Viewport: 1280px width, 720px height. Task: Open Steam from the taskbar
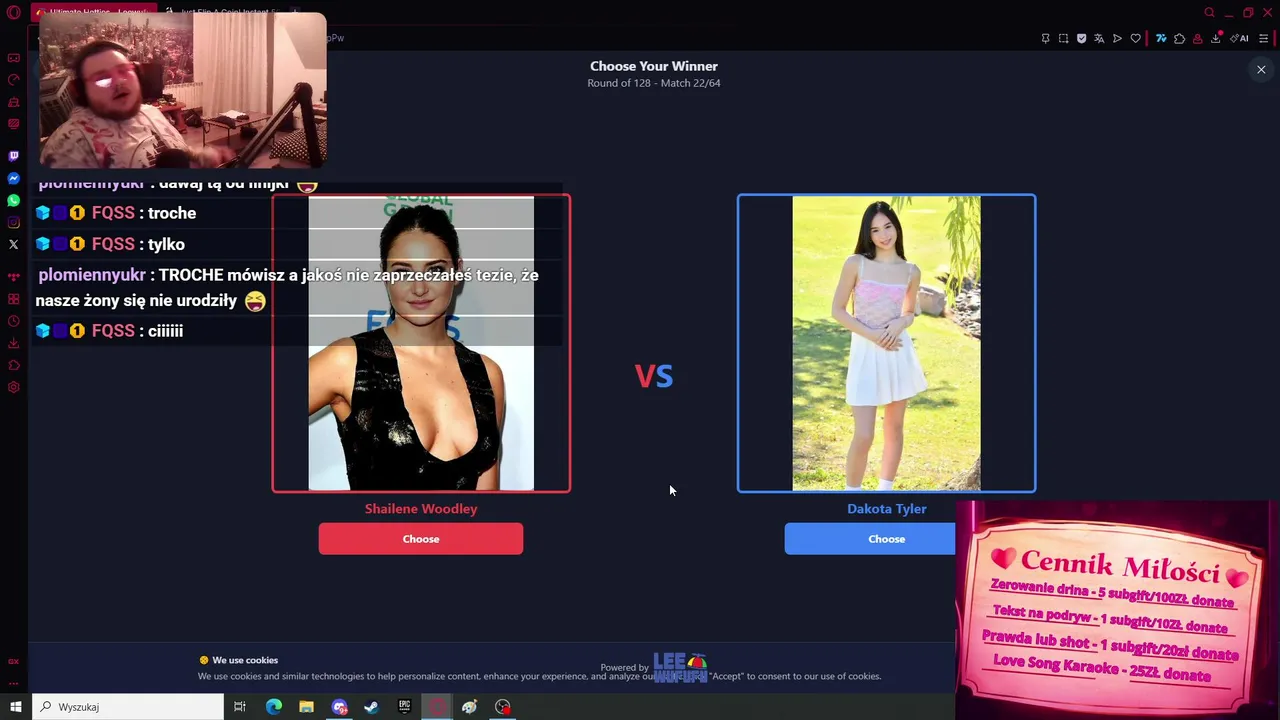(x=371, y=707)
